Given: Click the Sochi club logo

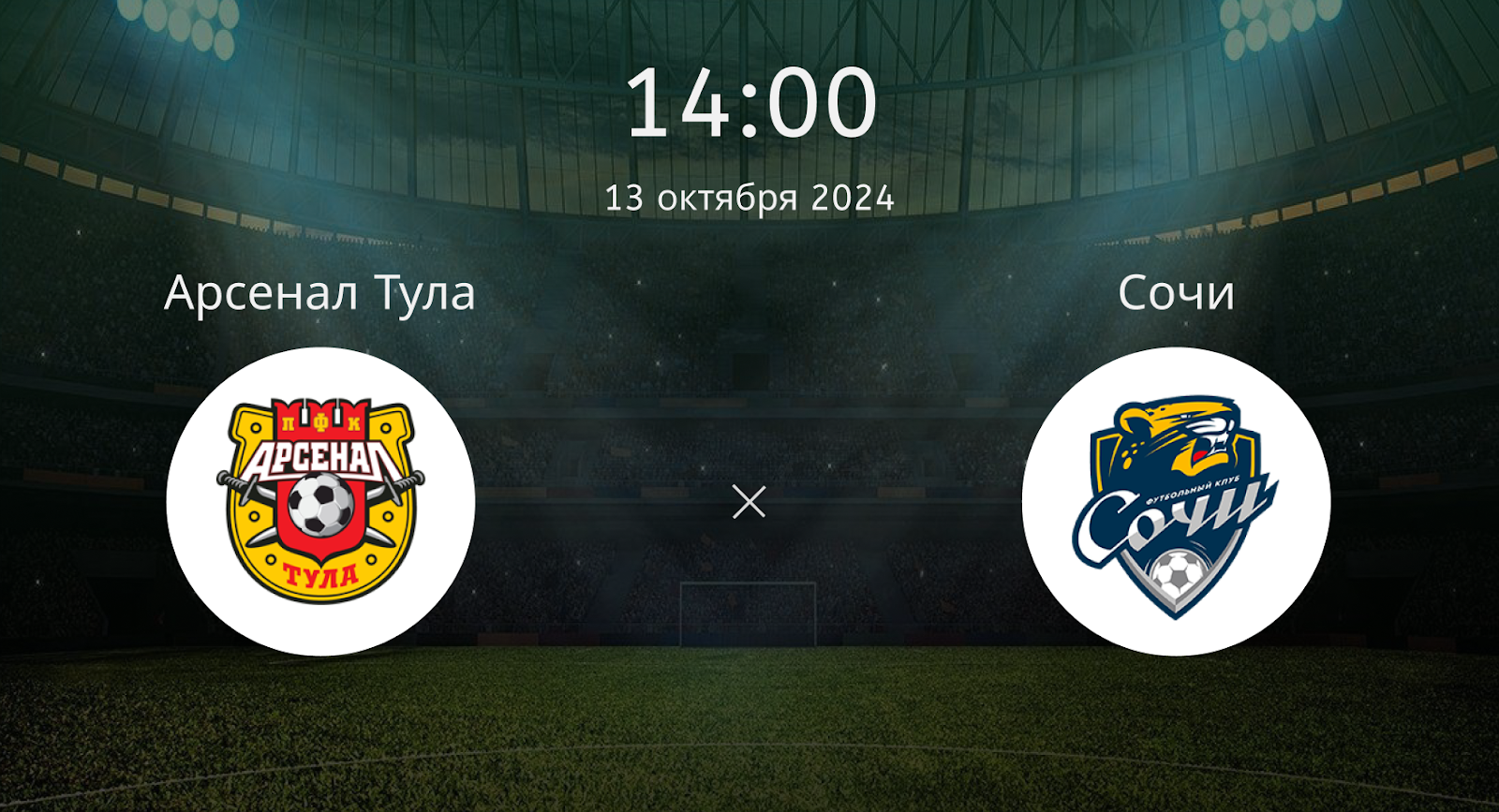Looking at the screenshot, I should [1176, 506].
